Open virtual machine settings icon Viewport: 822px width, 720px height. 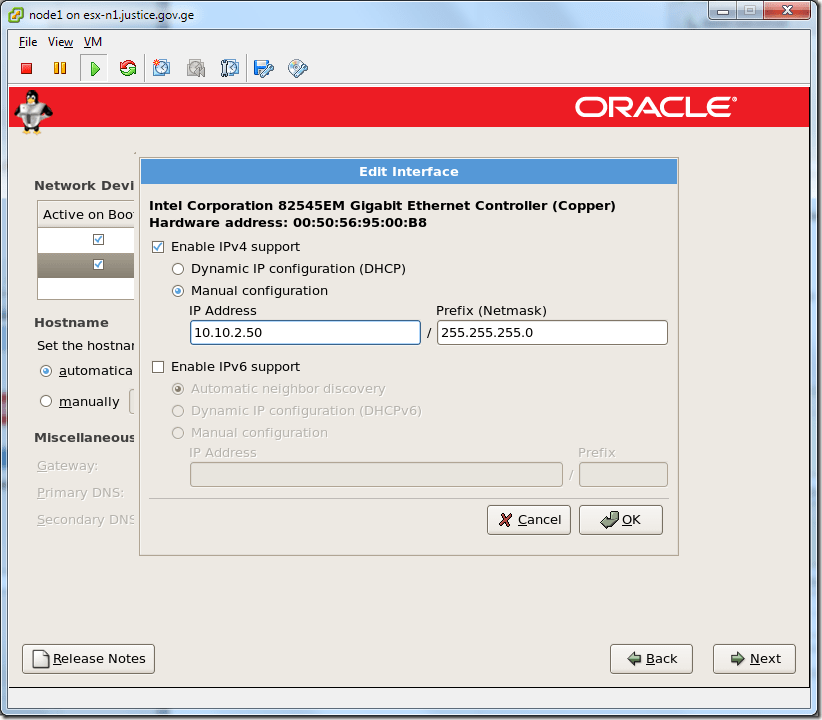pos(263,68)
